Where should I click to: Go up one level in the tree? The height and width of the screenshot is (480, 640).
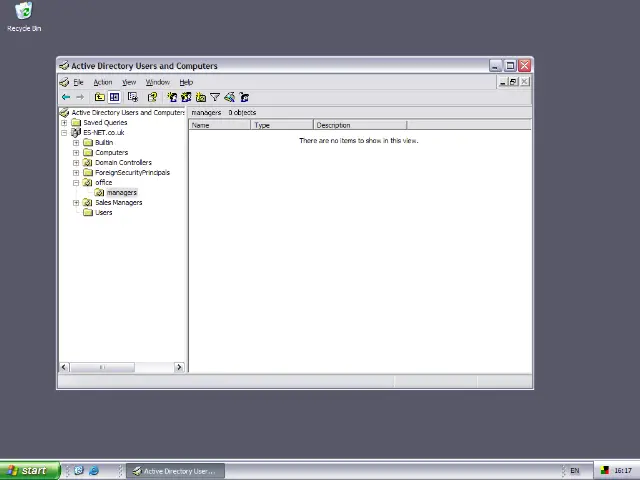[100, 97]
